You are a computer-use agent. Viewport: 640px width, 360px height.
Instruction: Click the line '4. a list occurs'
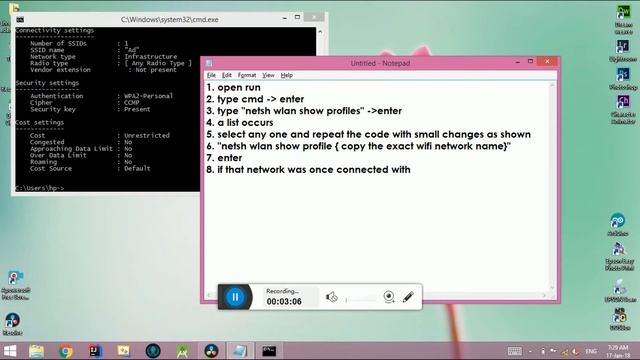click(x=240, y=123)
